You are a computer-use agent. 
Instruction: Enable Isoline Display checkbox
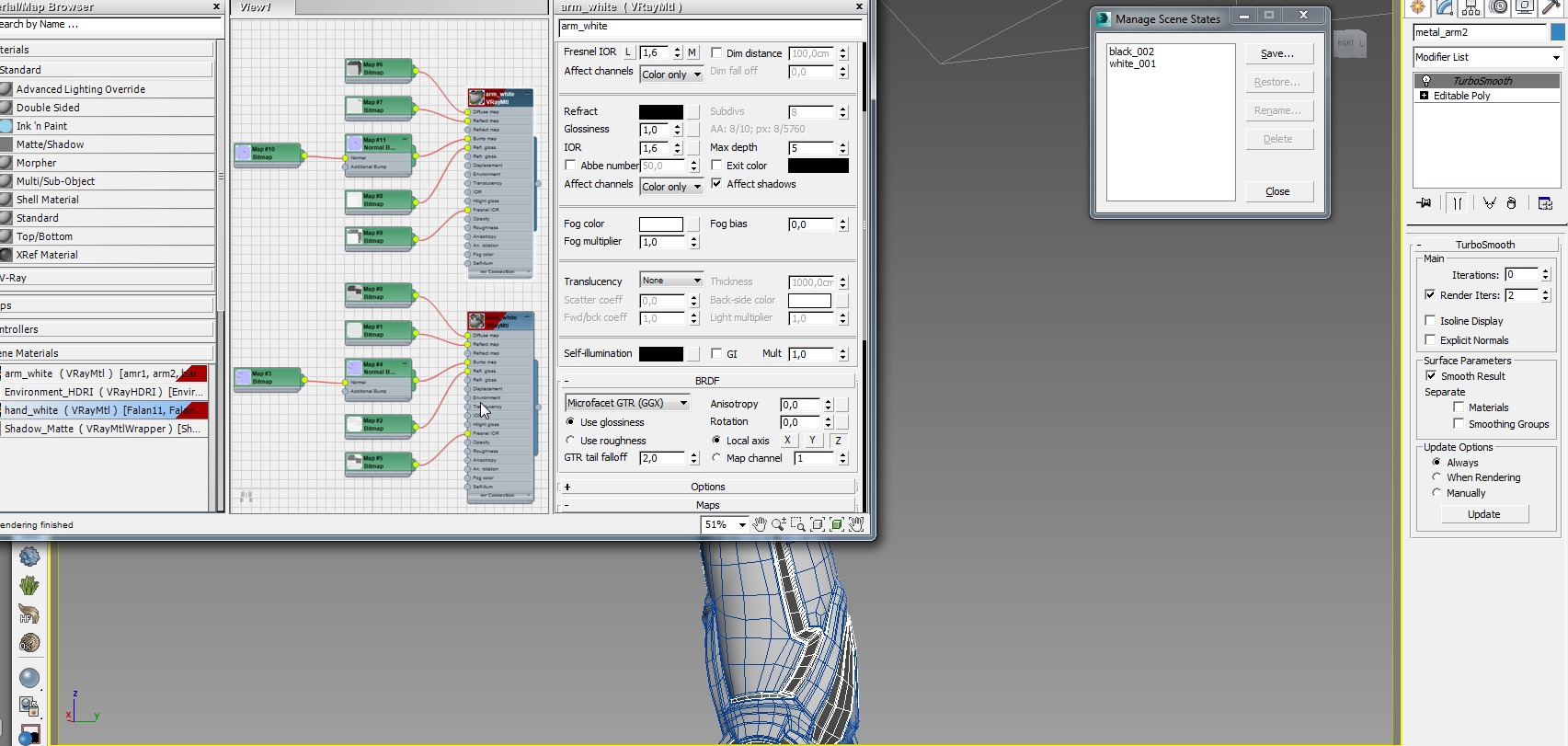pyautogui.click(x=1430, y=321)
